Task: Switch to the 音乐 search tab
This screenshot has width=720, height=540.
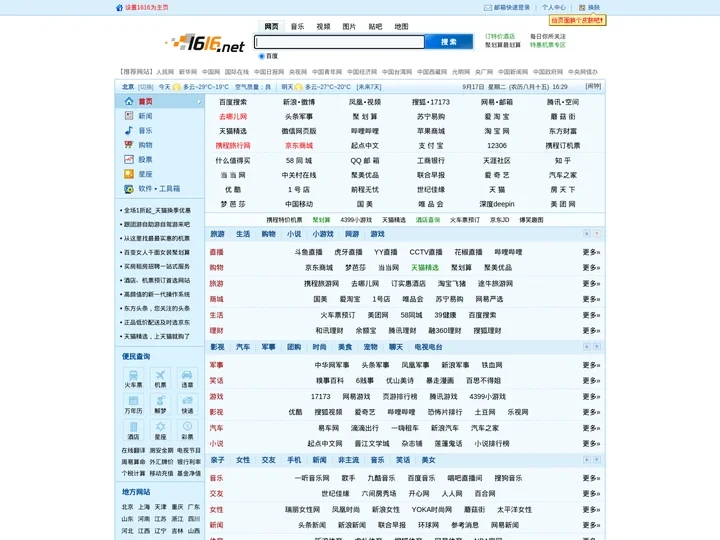Action: tap(298, 27)
